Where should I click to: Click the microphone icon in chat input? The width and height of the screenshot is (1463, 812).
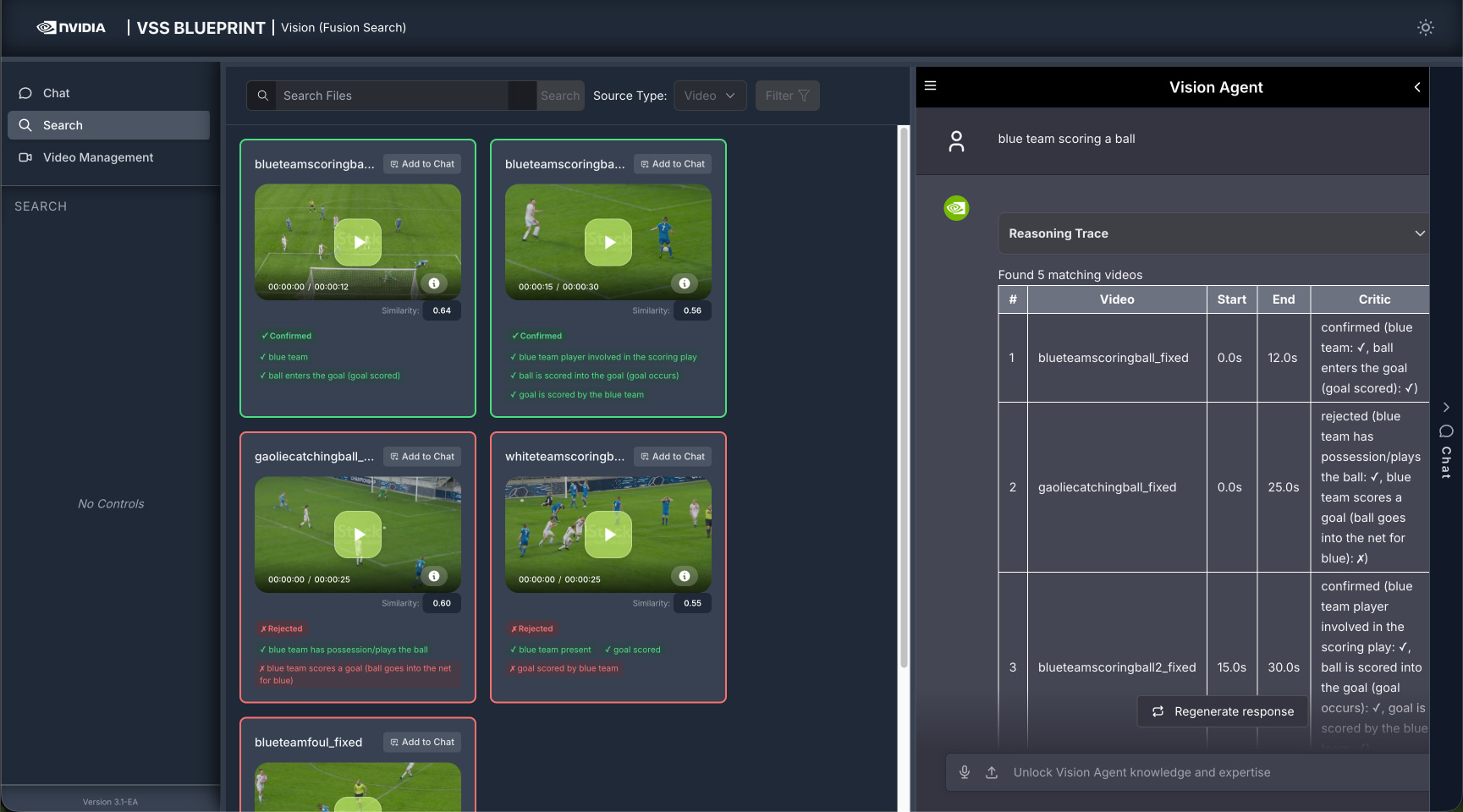964,772
